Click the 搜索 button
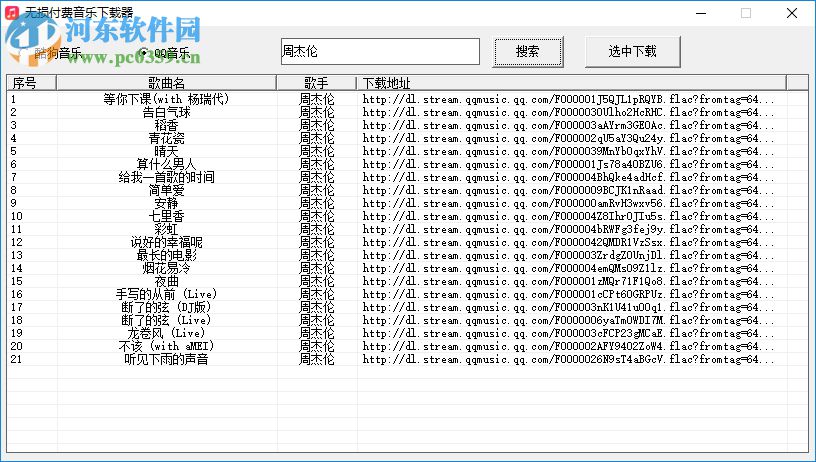Image resolution: width=816 pixels, height=462 pixels. point(528,52)
